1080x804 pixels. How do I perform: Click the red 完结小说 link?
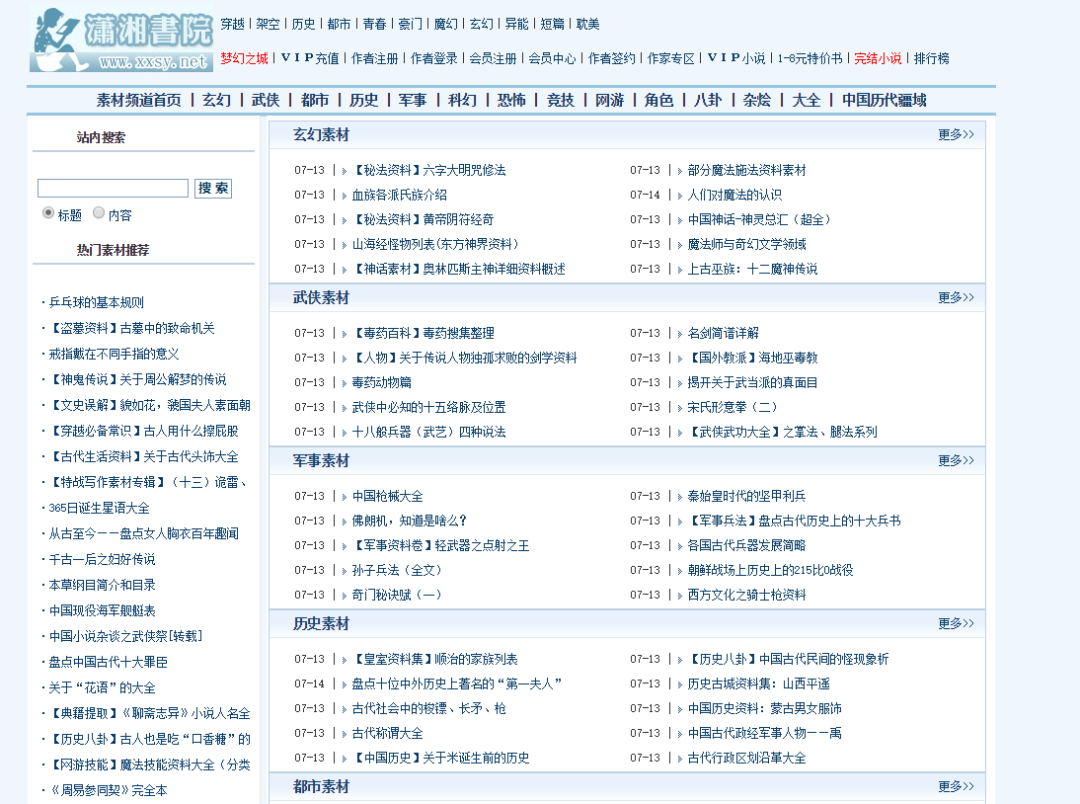pos(878,59)
